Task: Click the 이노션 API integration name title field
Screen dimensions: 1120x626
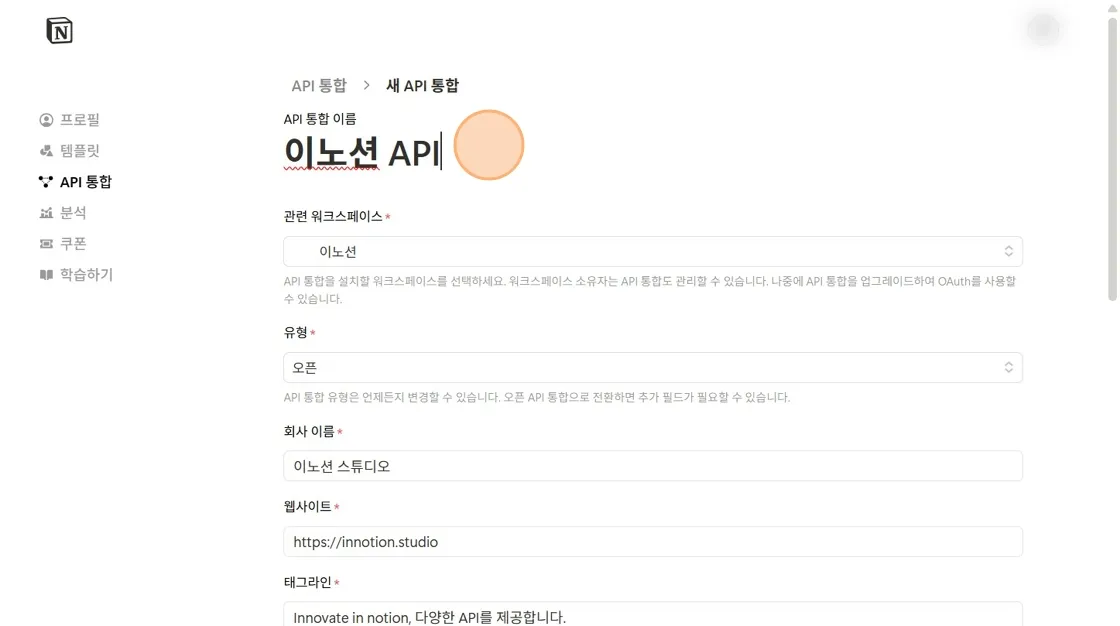Action: pos(363,152)
